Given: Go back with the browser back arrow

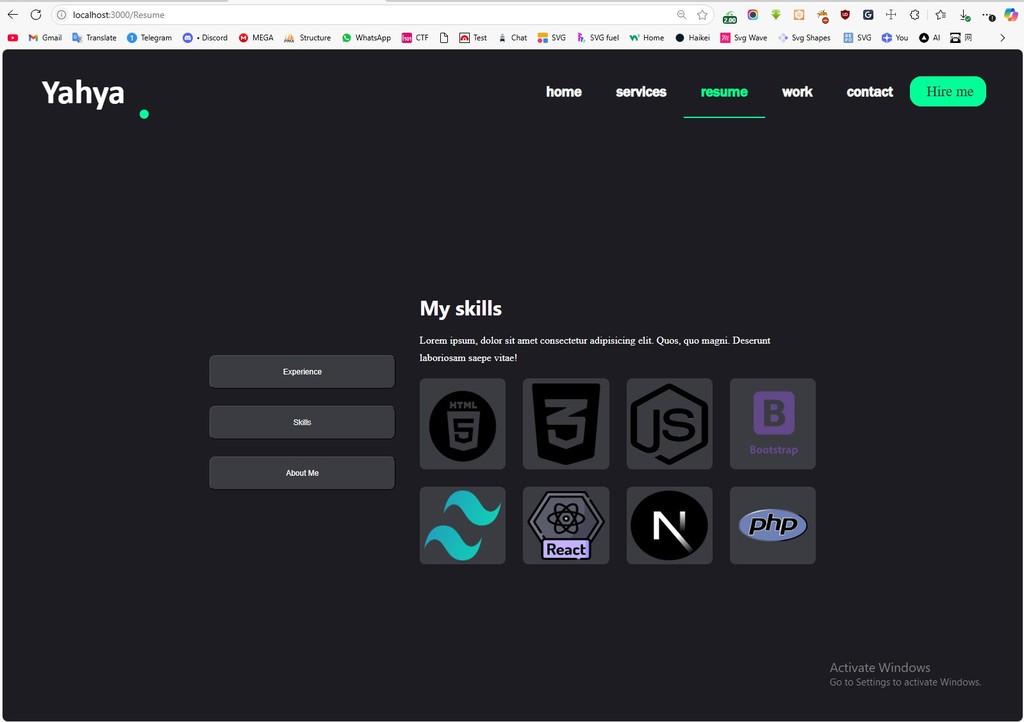Looking at the screenshot, I should tap(13, 14).
